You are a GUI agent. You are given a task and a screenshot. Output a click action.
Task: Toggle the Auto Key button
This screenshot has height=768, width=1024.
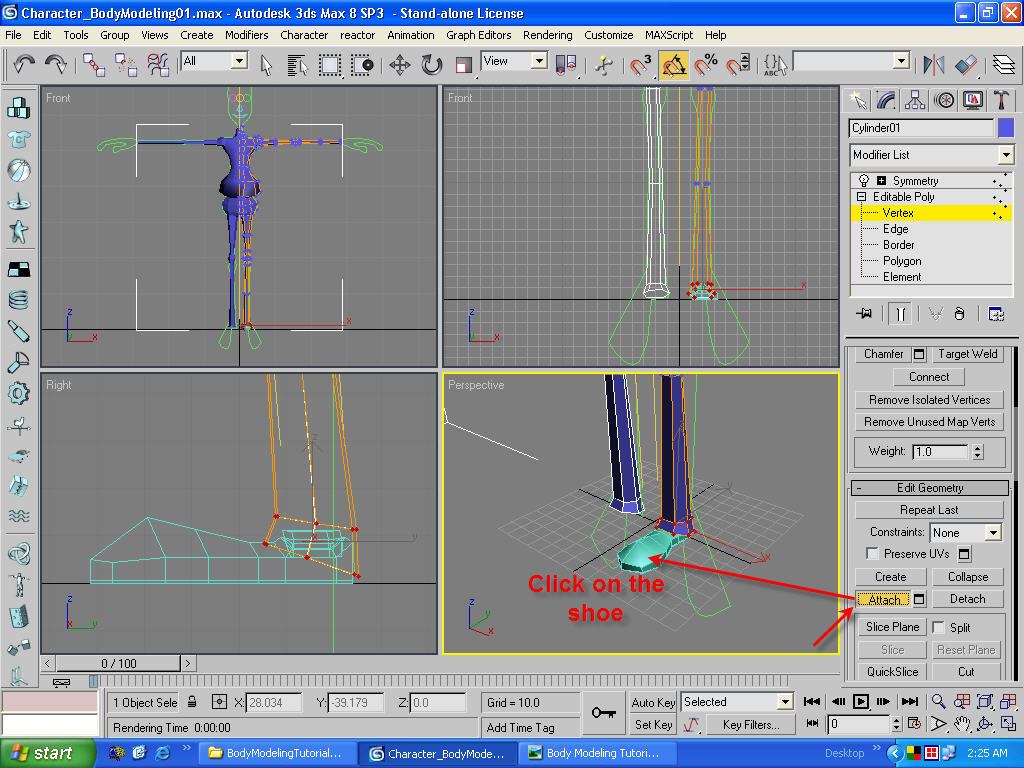click(652, 703)
